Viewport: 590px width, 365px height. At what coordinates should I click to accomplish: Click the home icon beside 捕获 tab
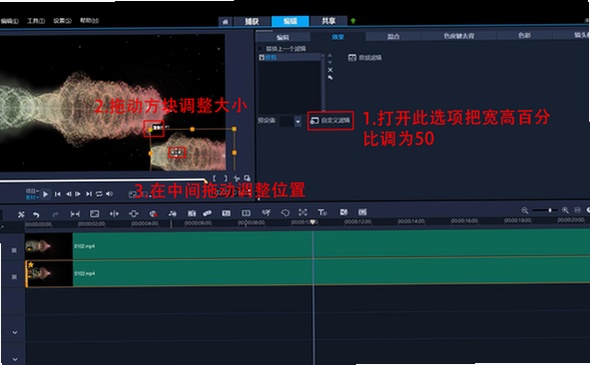(225, 22)
